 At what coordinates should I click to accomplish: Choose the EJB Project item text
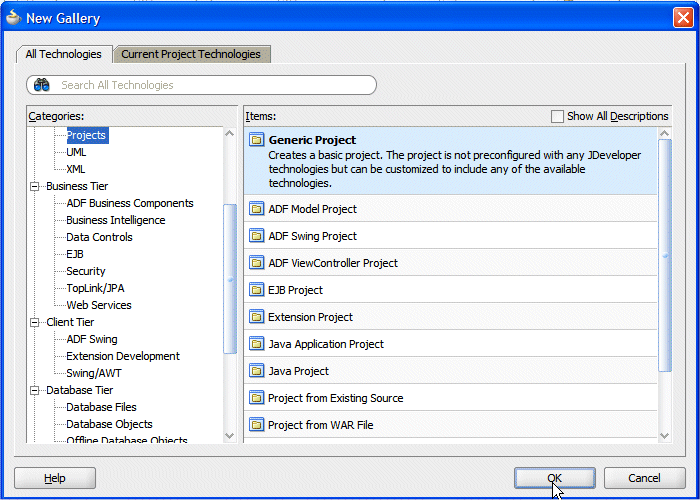tap(296, 290)
